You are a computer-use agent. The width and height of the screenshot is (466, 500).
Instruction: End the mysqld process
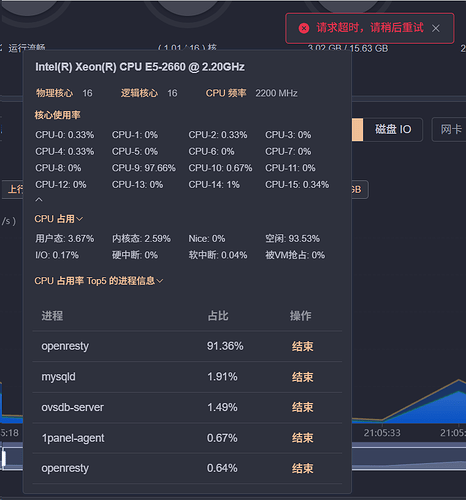point(302,377)
